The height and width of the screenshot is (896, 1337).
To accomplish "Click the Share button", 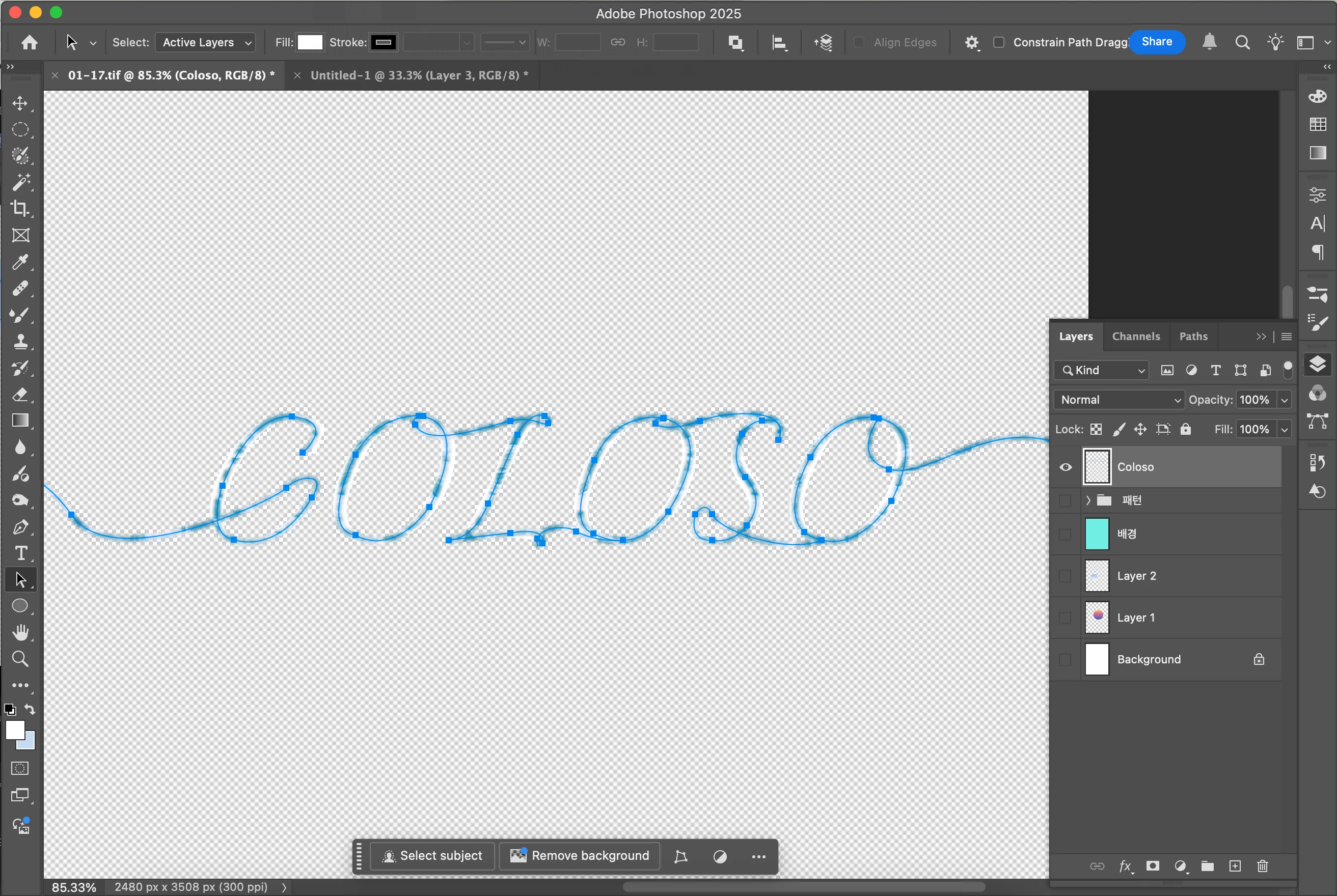I will 1156,42.
